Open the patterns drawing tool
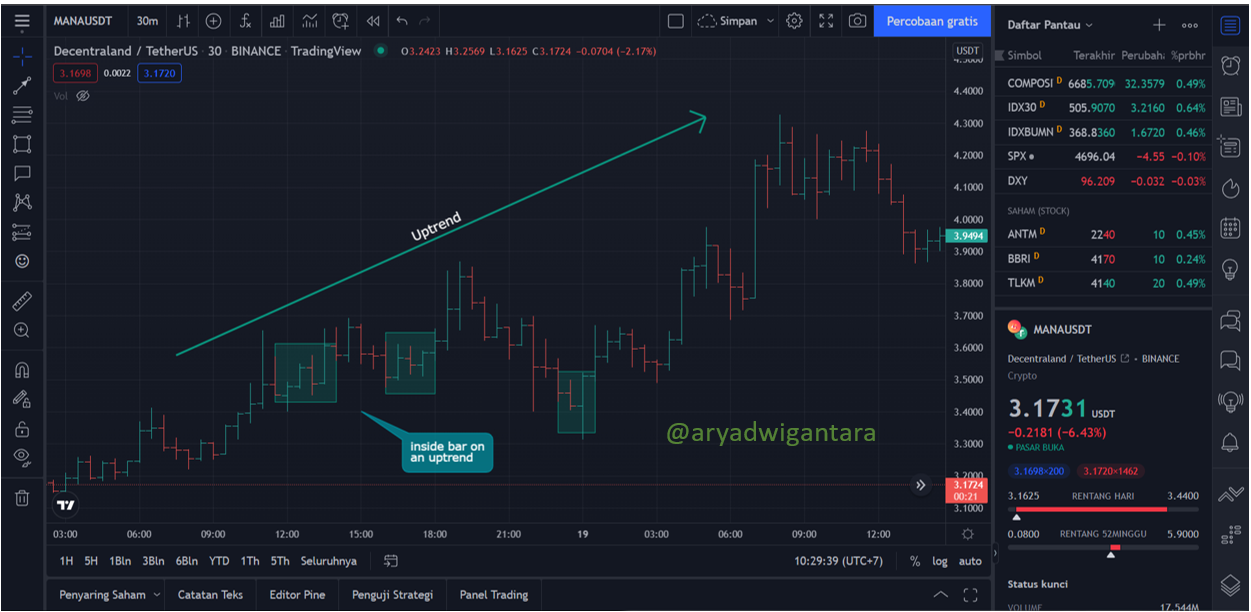 [x=22, y=202]
